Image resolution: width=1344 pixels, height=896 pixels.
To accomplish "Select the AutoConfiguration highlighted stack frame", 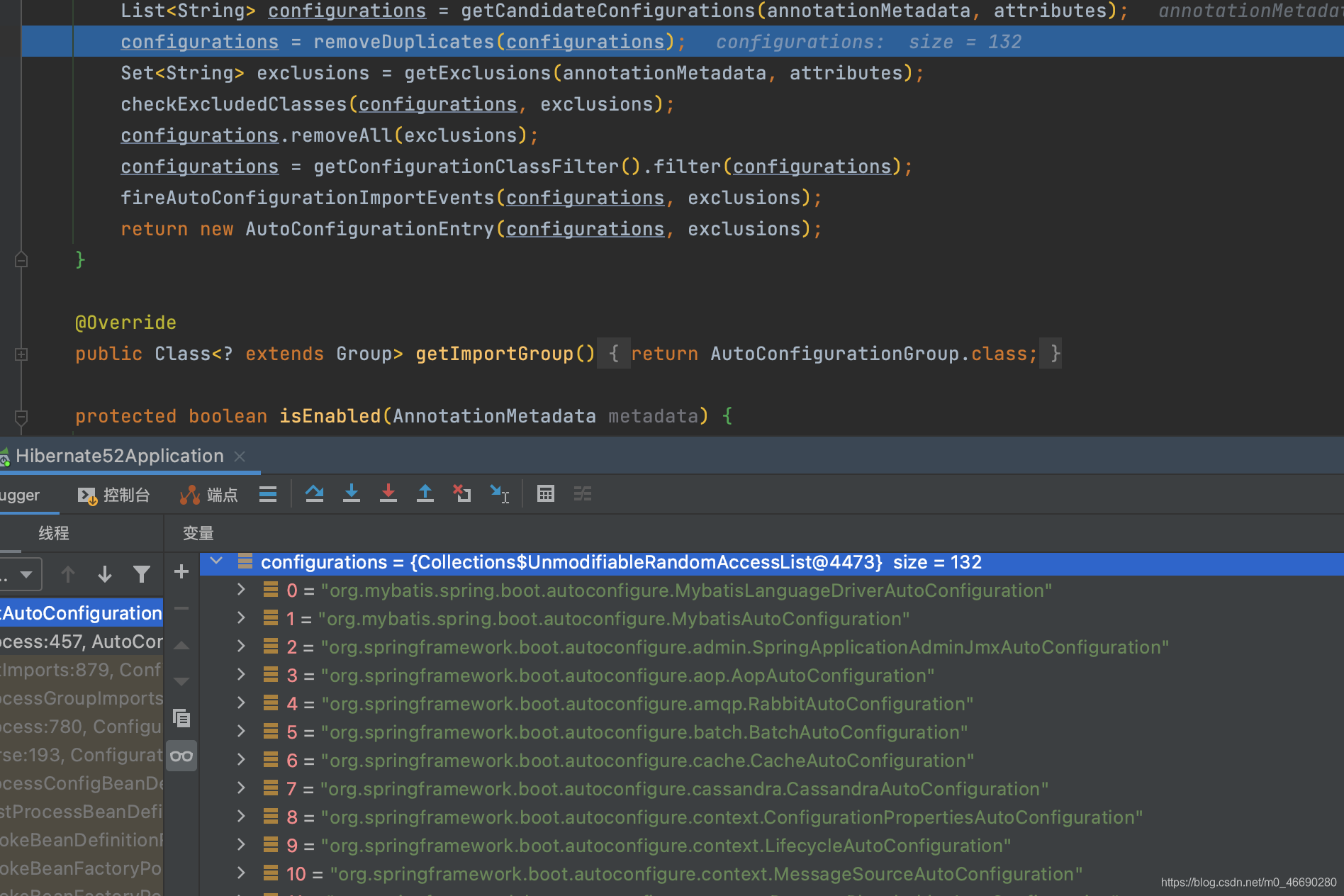I will coord(82,613).
